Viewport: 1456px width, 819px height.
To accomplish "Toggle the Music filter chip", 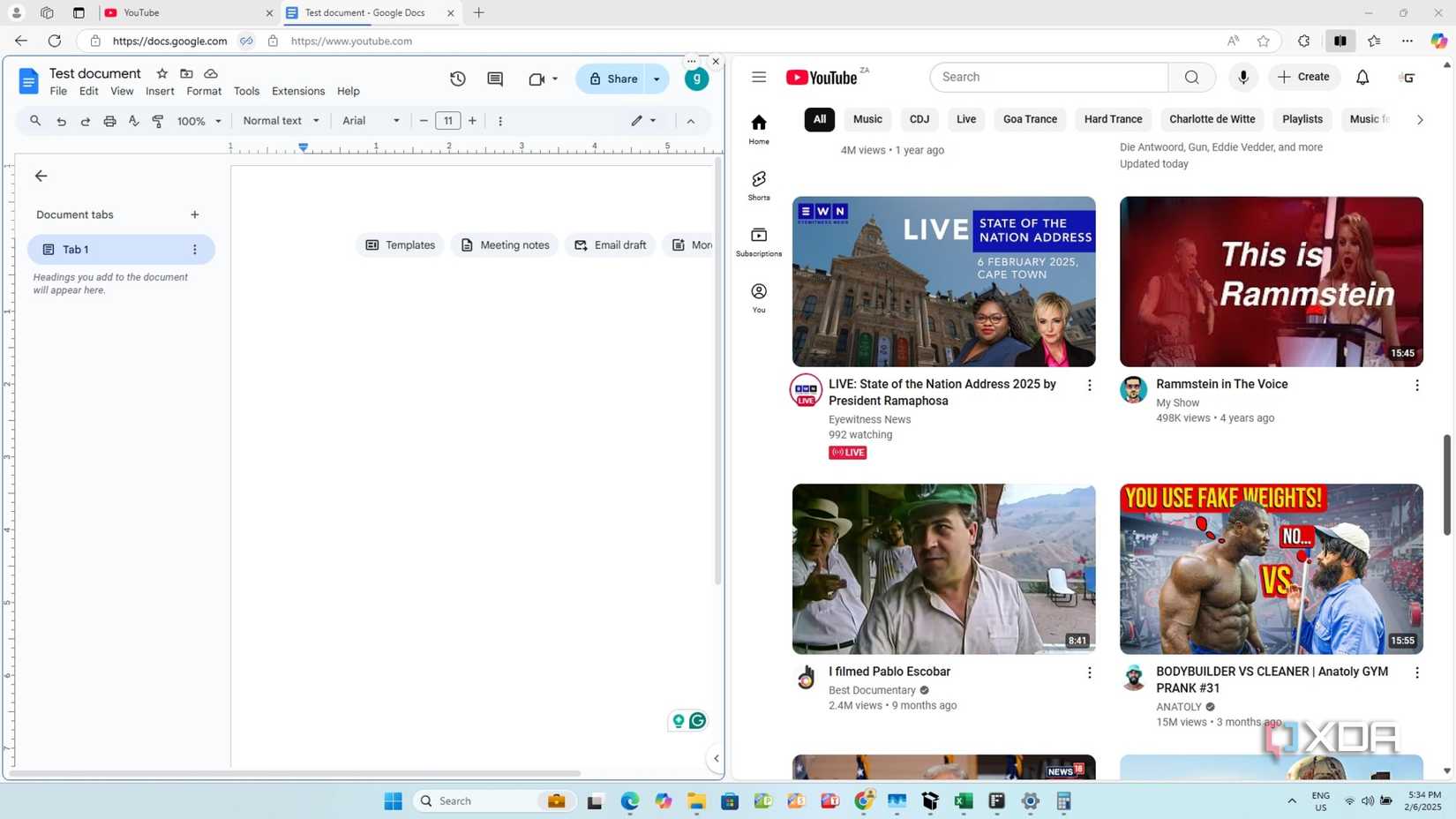I will (x=867, y=118).
